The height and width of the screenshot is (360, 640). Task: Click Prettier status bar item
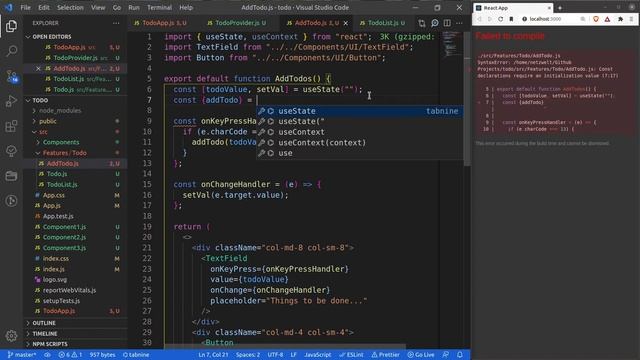tap(385, 355)
